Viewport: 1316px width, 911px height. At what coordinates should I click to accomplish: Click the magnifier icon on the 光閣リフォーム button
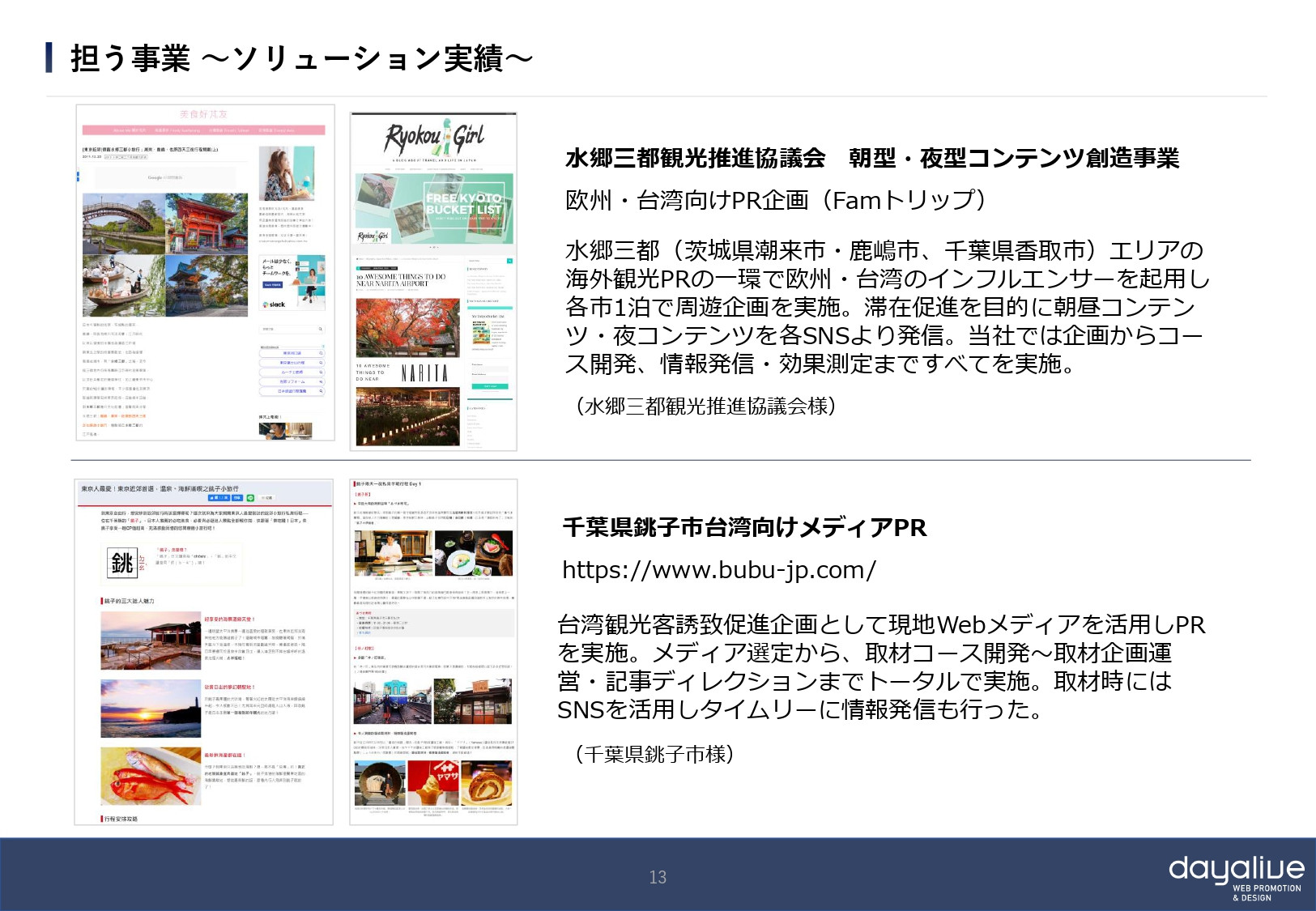321,381
